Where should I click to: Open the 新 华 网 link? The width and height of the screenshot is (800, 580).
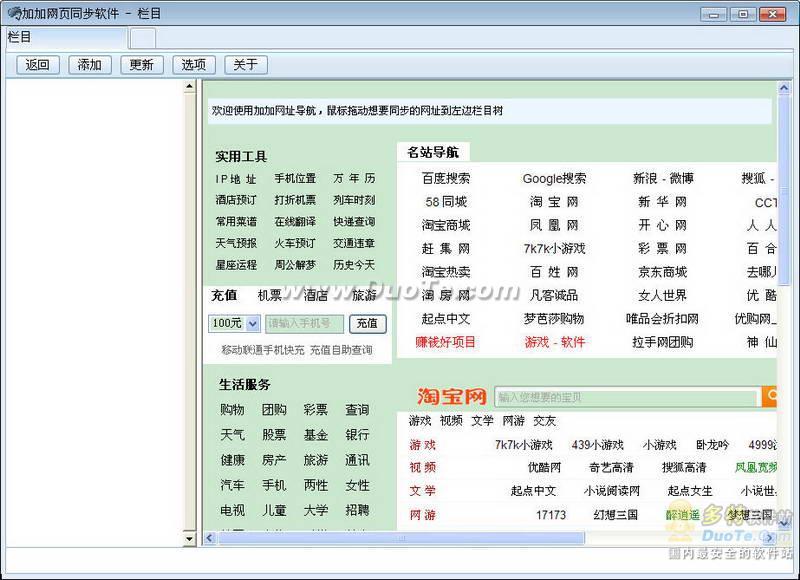pyautogui.click(x=662, y=202)
